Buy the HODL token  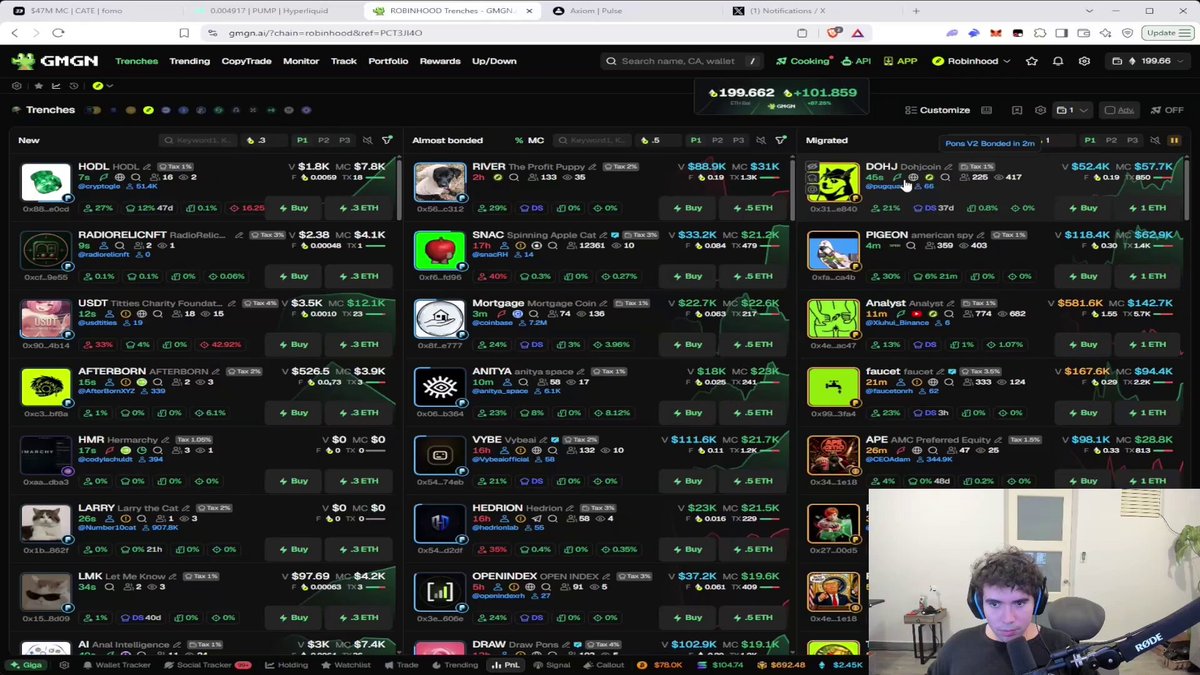point(294,208)
